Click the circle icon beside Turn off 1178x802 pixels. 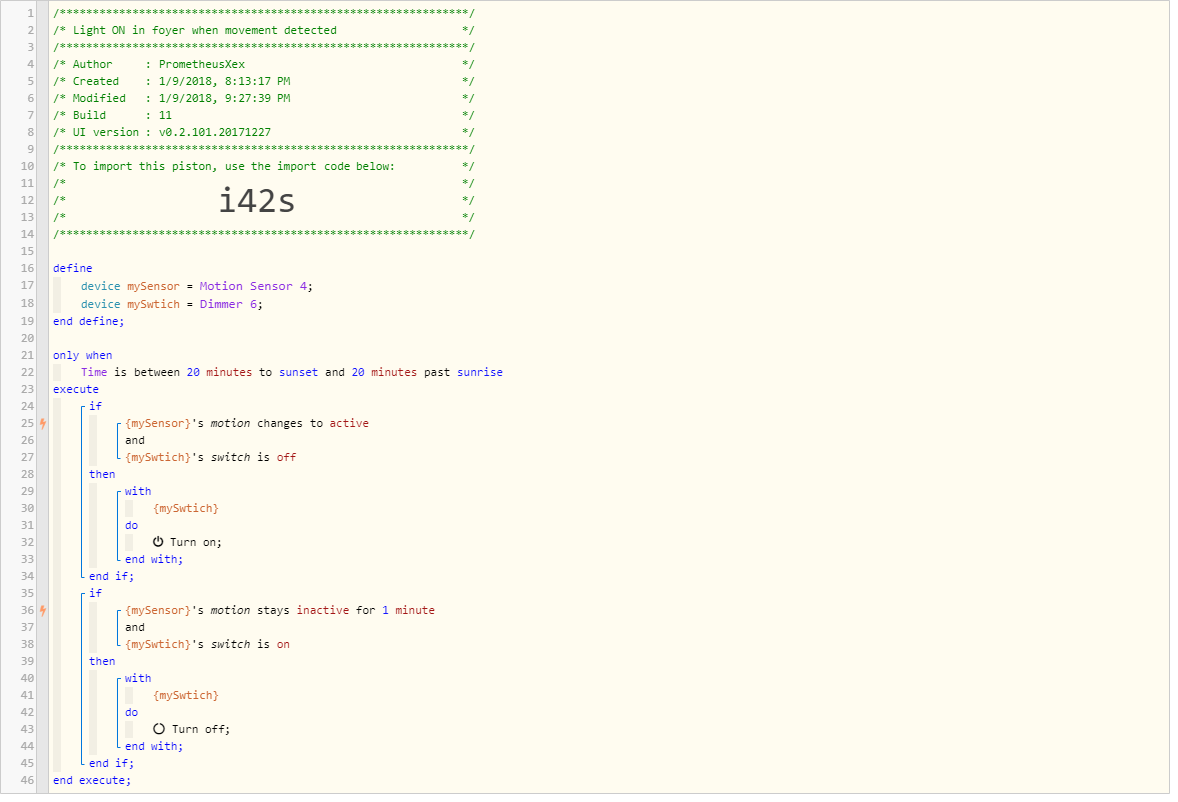[159, 729]
